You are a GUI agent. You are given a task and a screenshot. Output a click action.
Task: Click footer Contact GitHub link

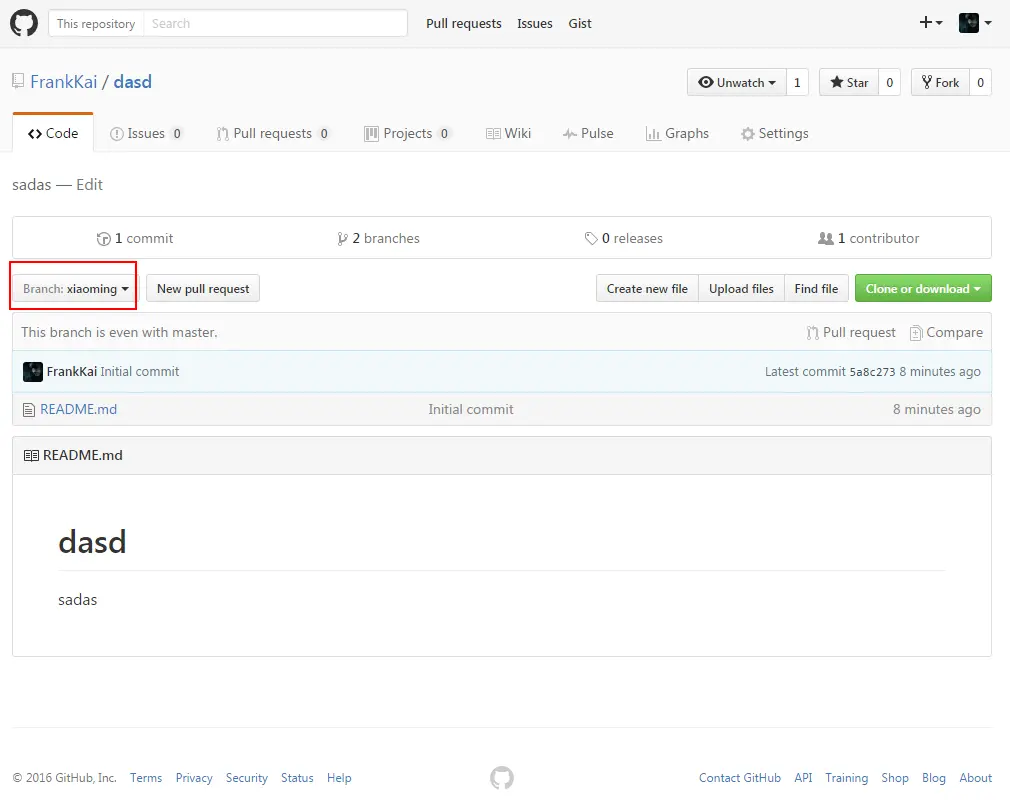[739, 778]
